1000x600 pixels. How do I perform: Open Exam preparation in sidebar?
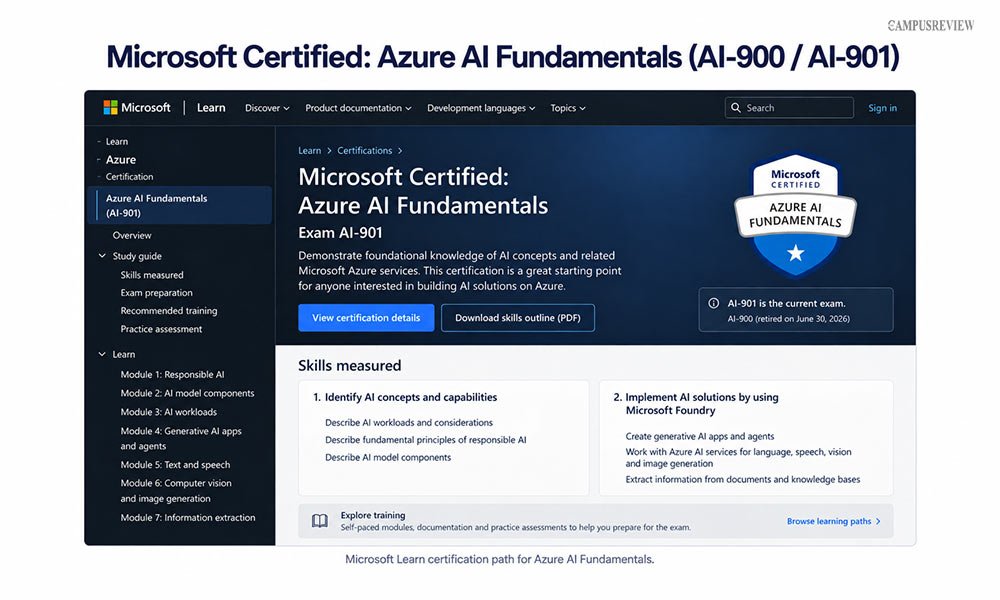[x=156, y=293]
